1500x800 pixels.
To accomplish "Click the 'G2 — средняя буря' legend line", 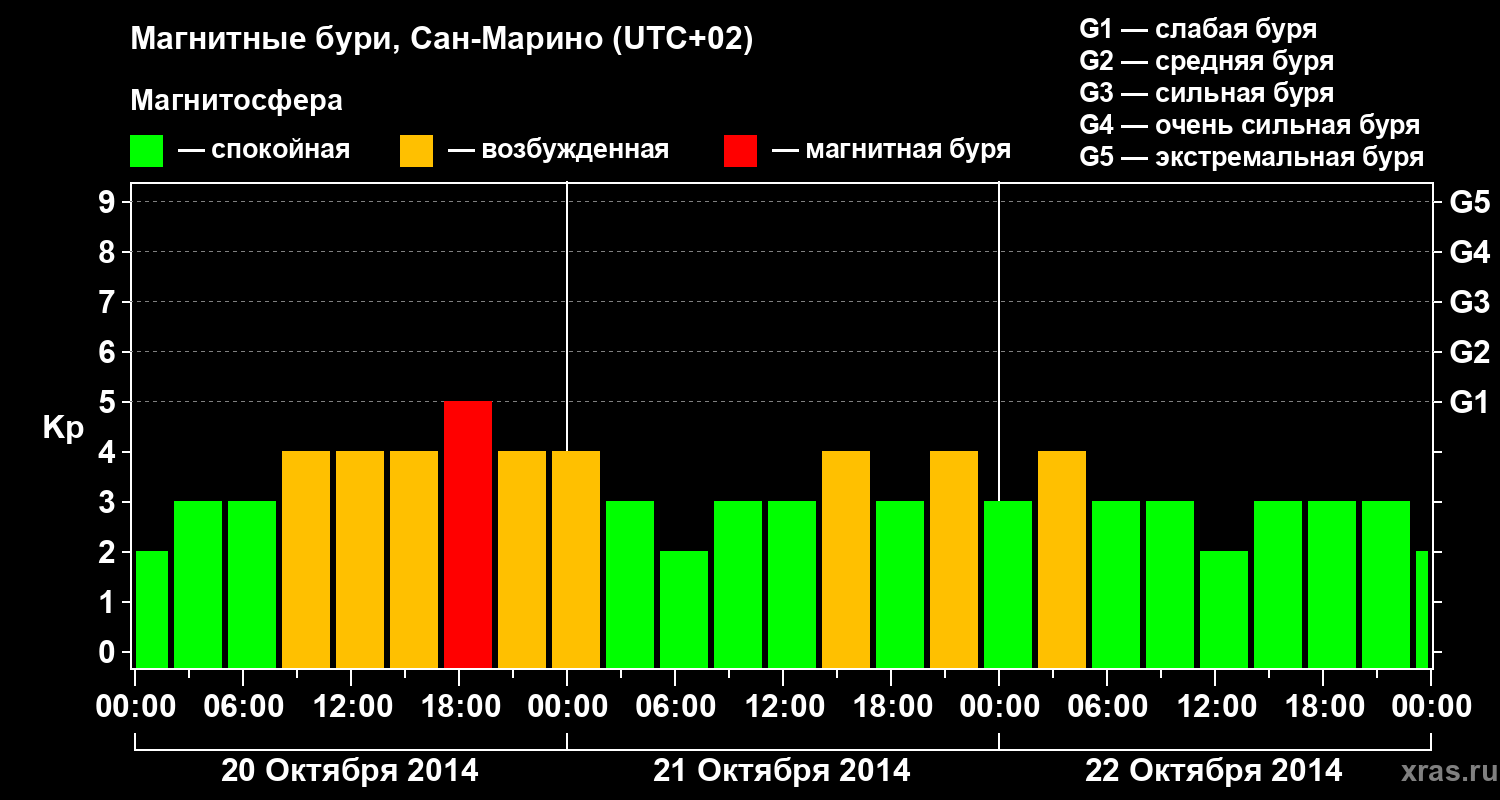I will point(1206,61).
